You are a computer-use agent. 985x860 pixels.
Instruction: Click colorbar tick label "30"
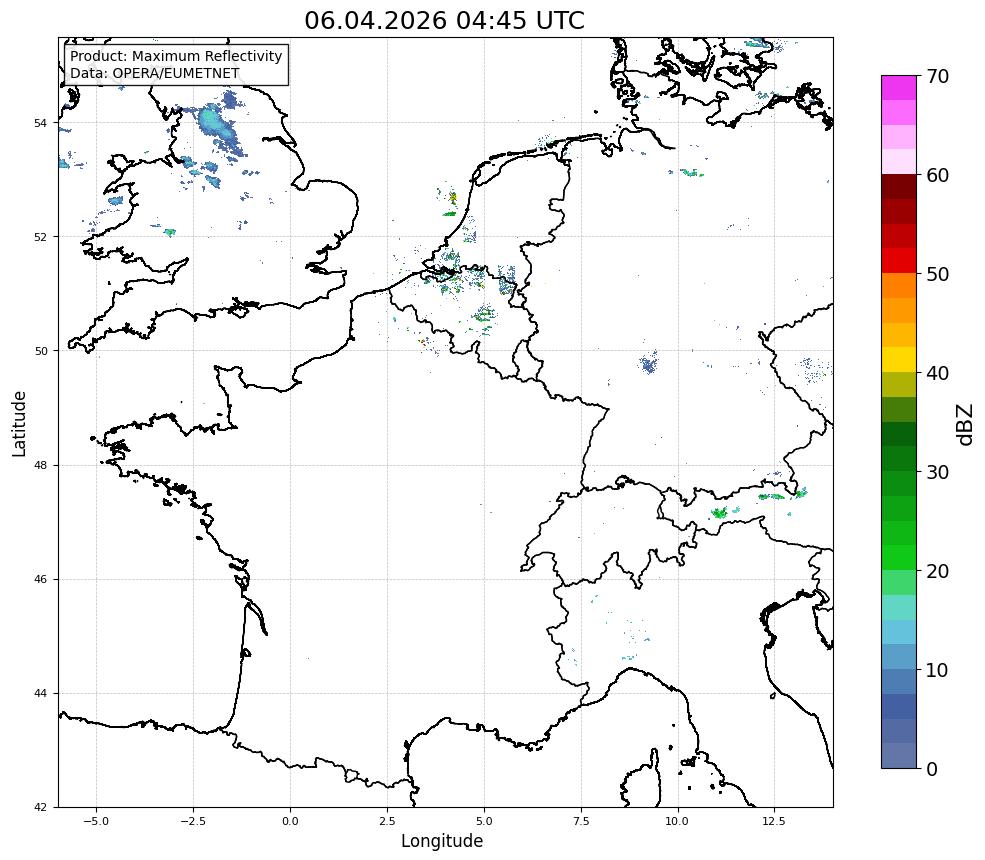coord(937,472)
